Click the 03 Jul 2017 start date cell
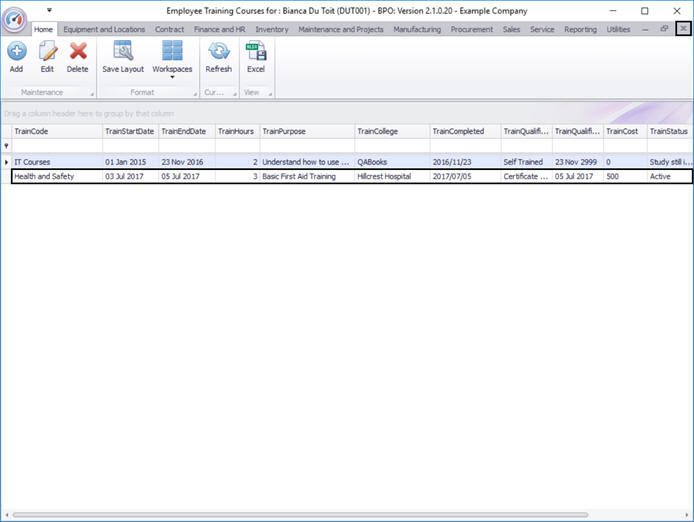Viewport: 694px width, 522px height. pos(131,176)
